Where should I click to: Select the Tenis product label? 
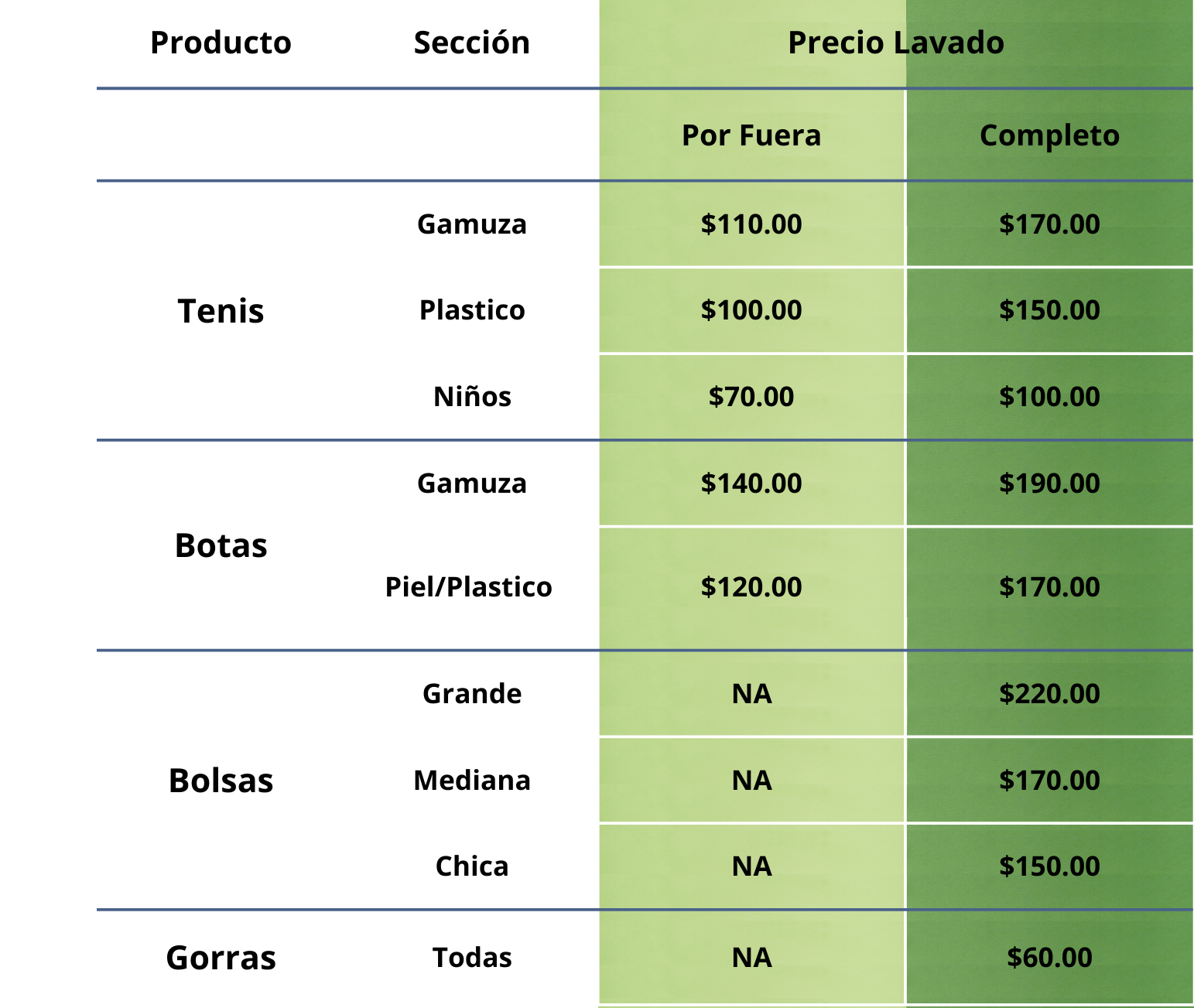[221, 311]
